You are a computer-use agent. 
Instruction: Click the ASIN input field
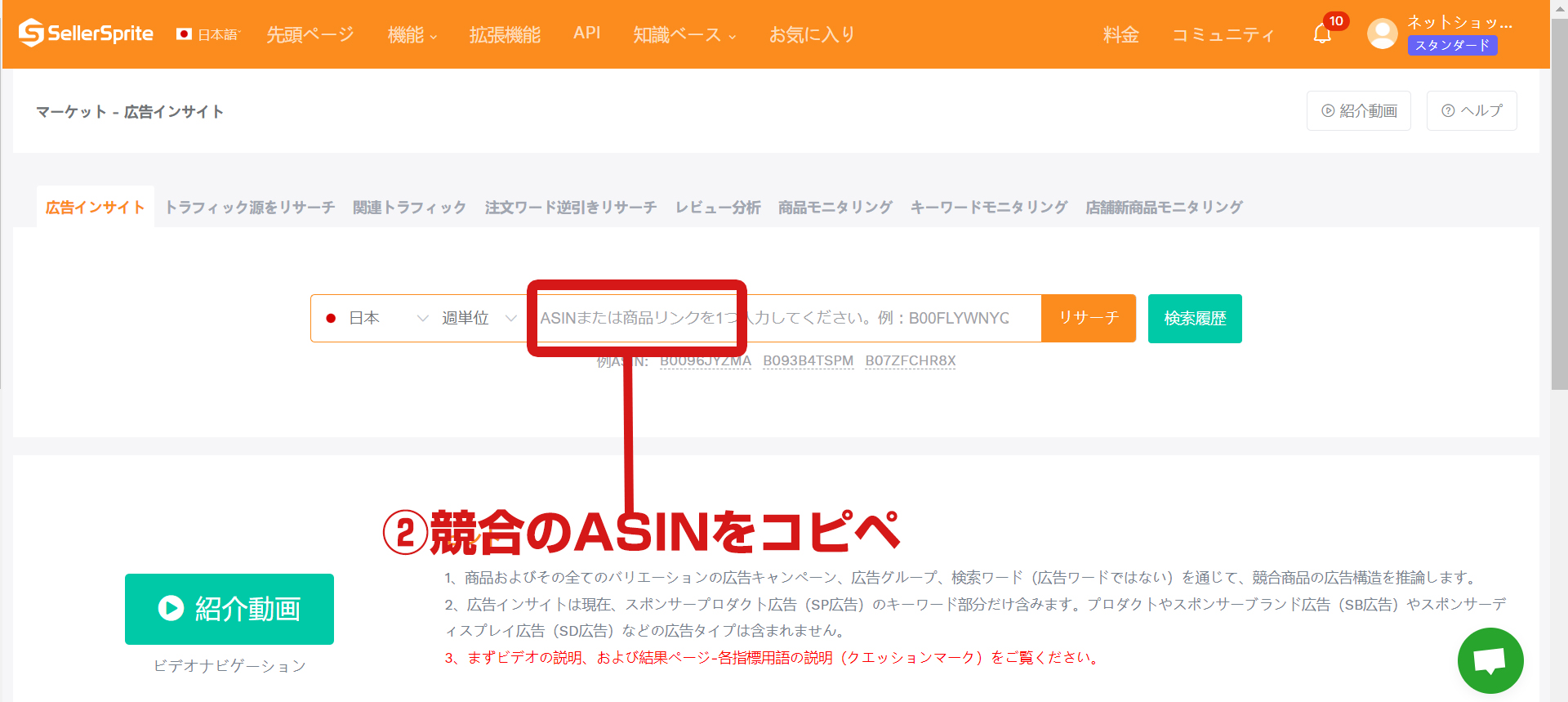coord(786,318)
